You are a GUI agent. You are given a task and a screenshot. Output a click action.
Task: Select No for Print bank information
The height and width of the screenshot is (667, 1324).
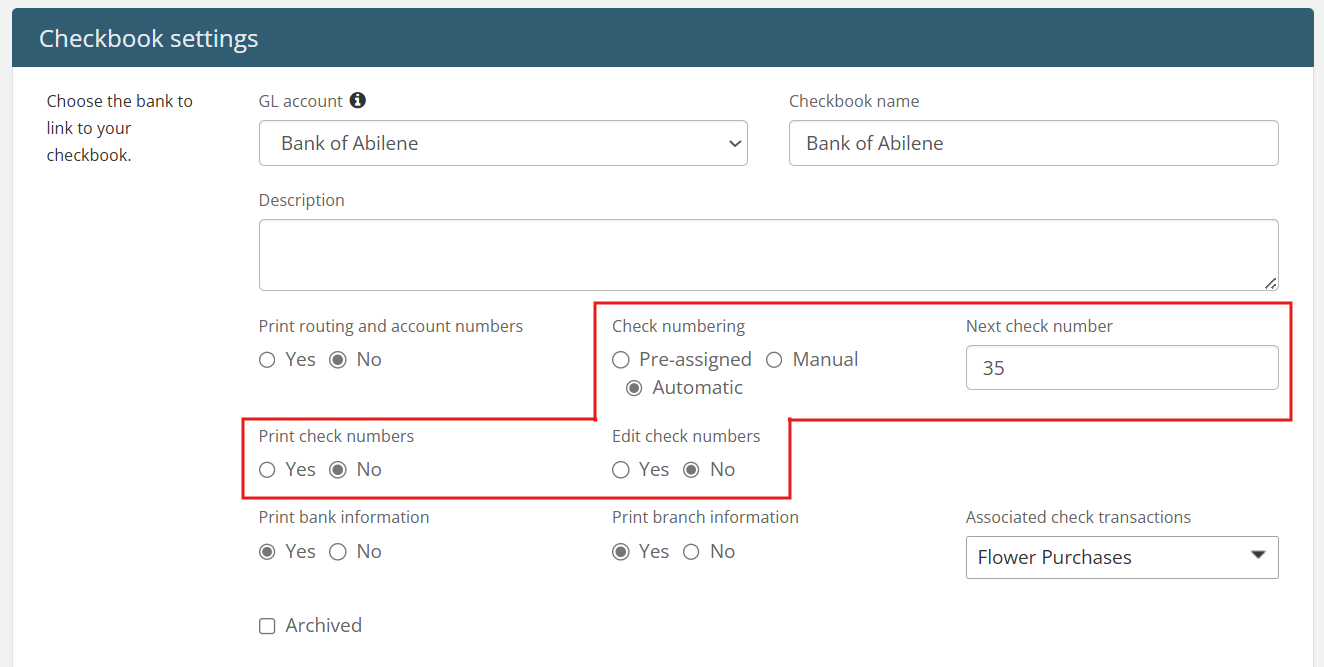coord(338,552)
